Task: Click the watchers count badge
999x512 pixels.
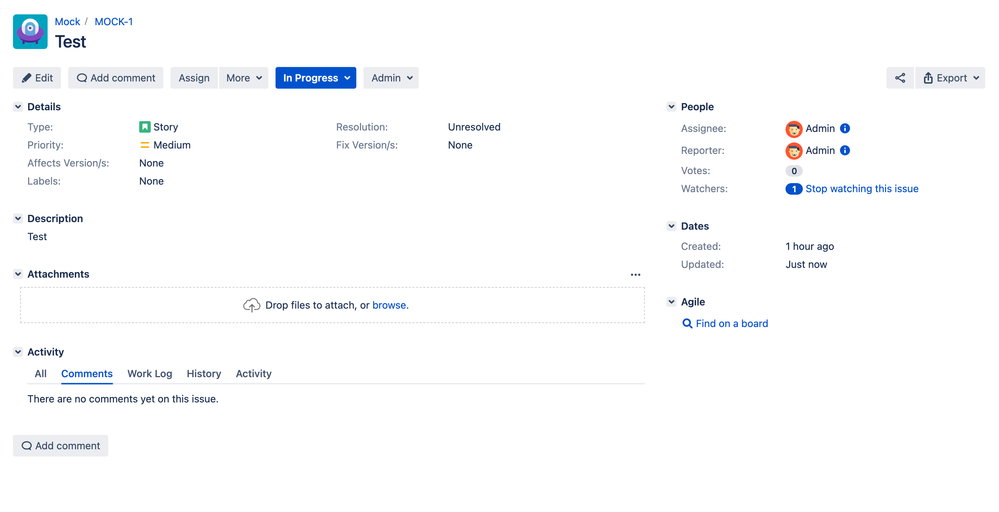Action: pyautogui.click(x=794, y=188)
